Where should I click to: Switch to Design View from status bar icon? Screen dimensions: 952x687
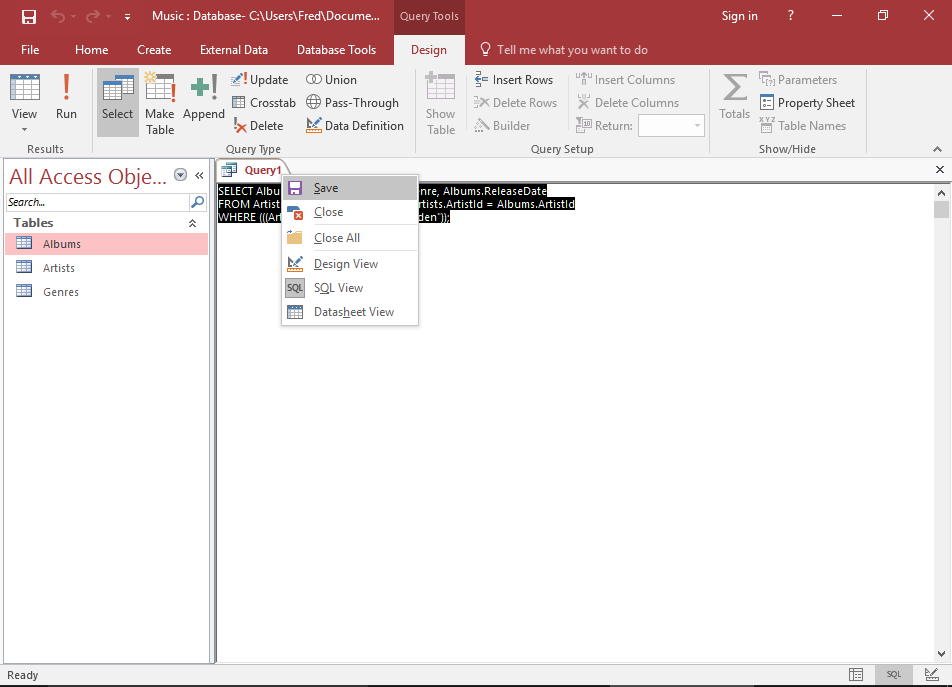pos(931,674)
